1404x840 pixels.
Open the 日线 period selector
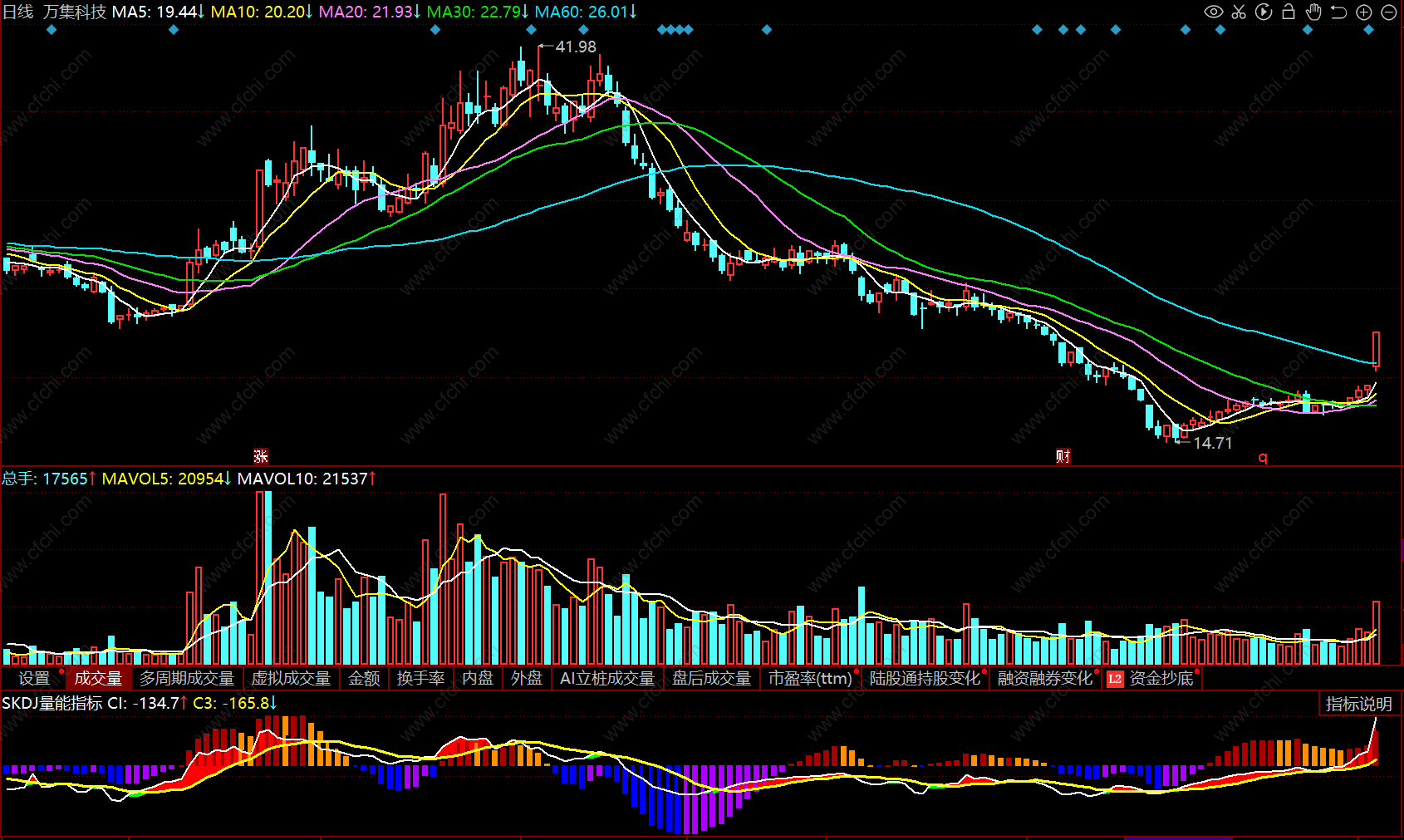click(18, 12)
